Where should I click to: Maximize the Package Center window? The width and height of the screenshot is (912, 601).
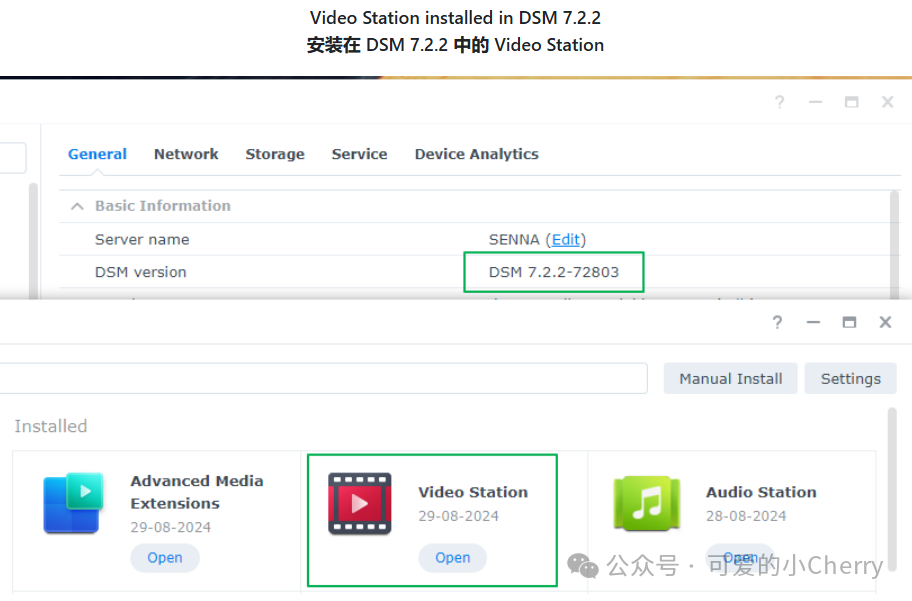point(849,322)
